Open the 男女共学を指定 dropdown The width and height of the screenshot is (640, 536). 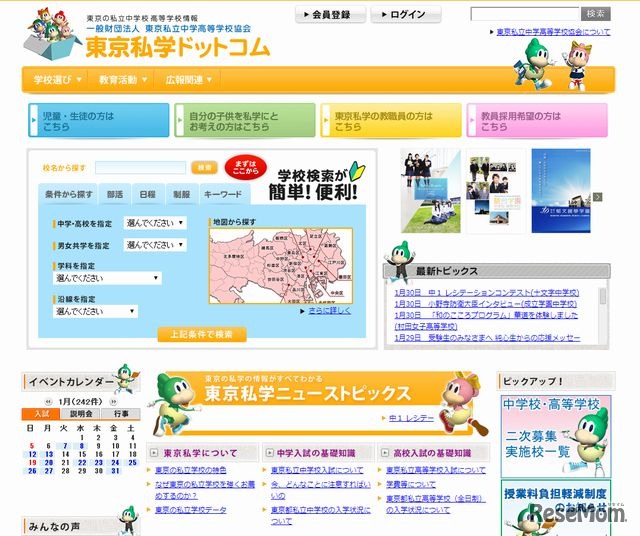tap(155, 245)
